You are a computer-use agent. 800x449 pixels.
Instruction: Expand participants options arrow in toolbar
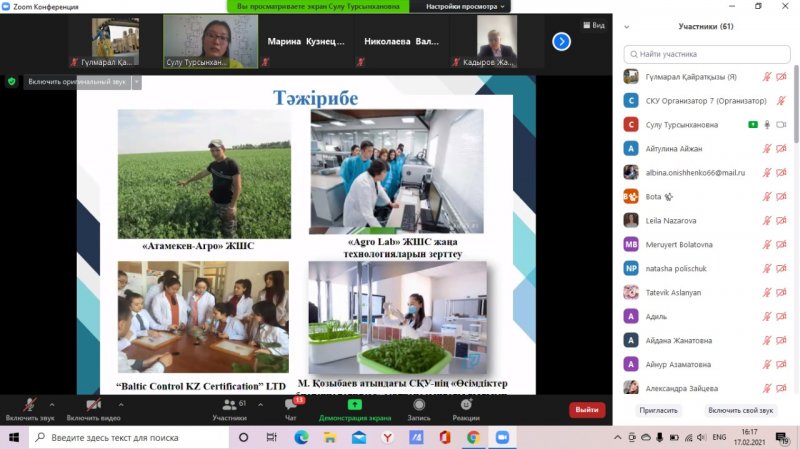point(260,405)
